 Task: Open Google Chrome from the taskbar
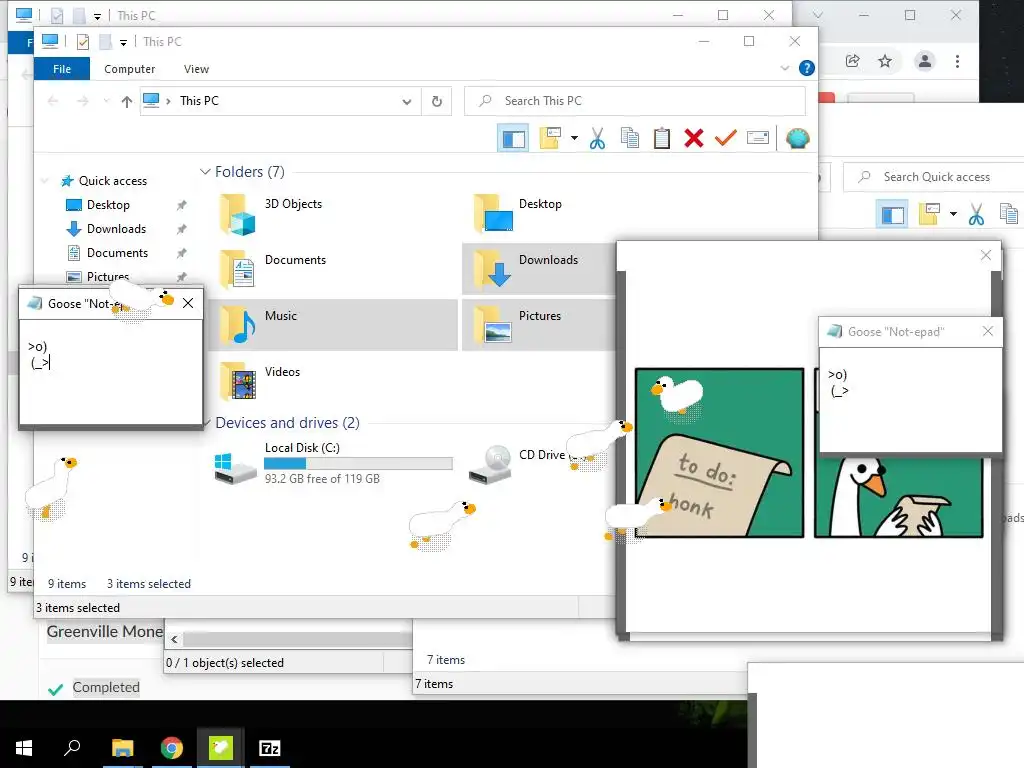tap(172, 748)
